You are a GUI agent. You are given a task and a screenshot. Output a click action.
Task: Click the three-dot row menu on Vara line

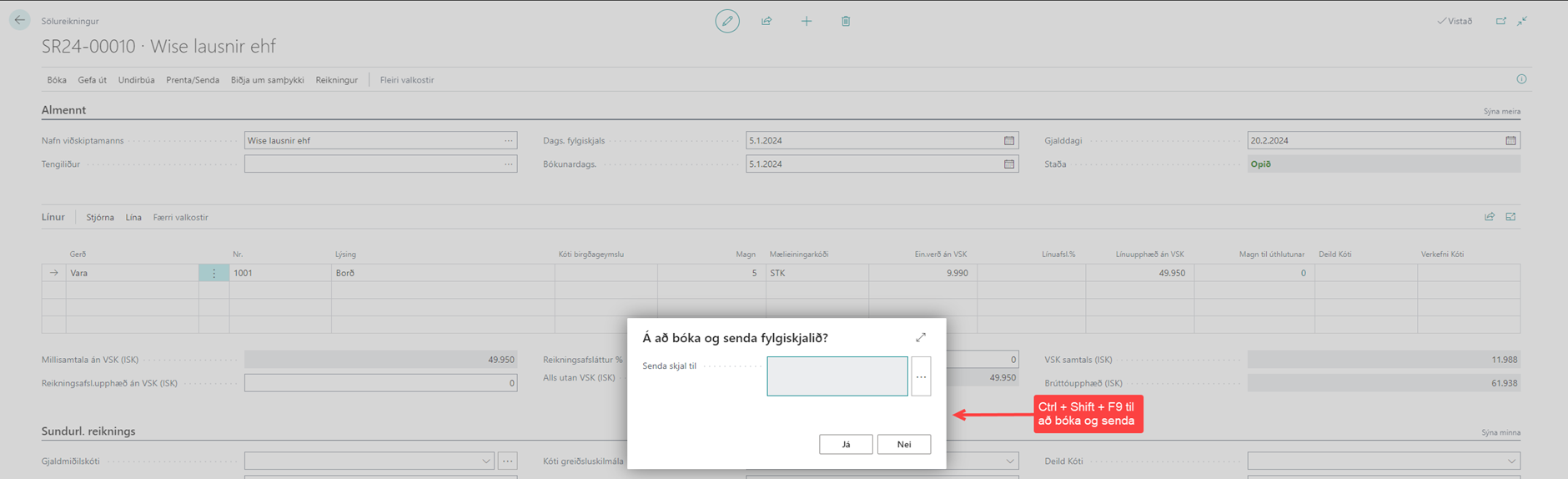pyautogui.click(x=214, y=273)
